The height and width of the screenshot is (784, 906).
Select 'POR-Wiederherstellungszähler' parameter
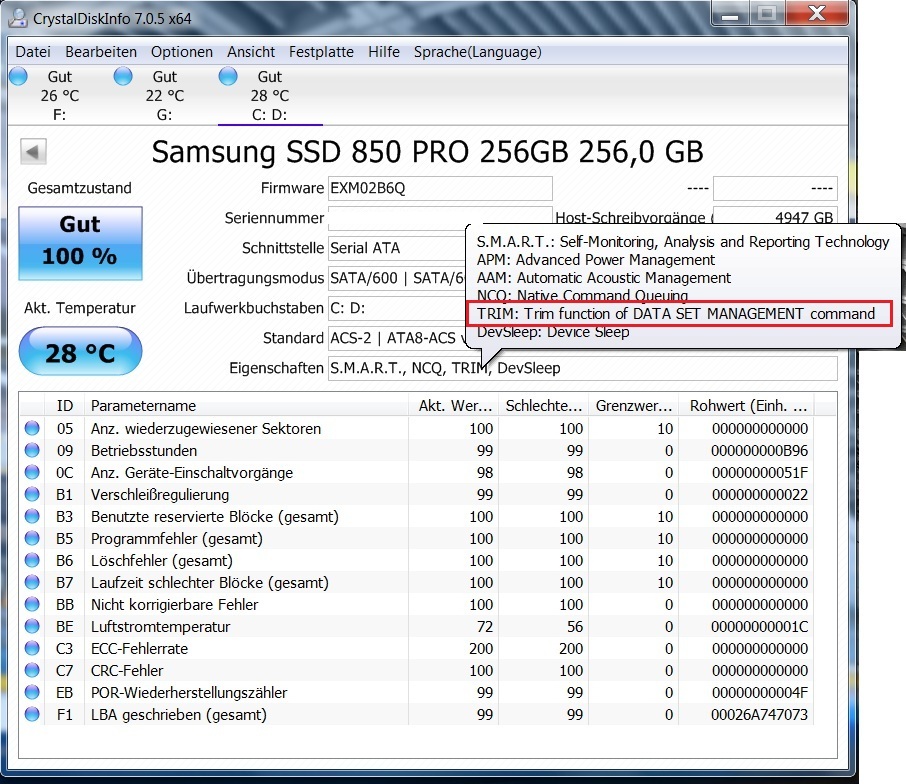click(189, 692)
